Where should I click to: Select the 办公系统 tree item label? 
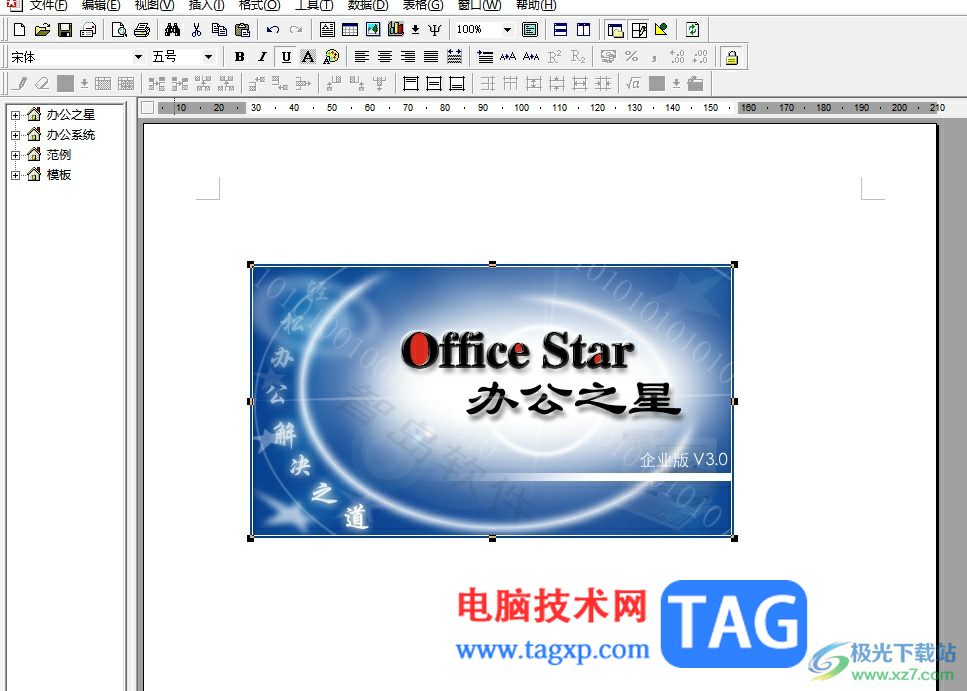[71, 134]
